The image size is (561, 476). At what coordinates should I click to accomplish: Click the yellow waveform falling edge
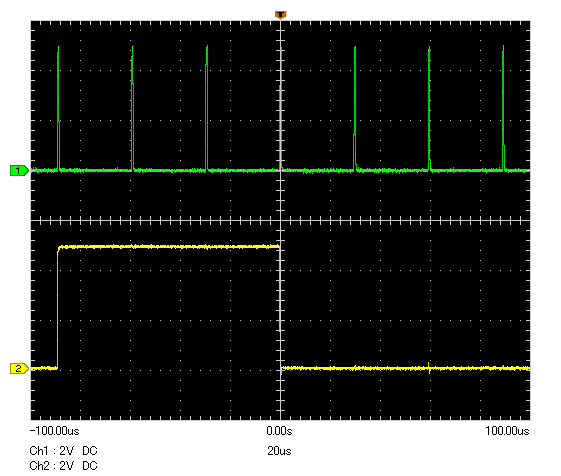pyautogui.click(x=280, y=308)
